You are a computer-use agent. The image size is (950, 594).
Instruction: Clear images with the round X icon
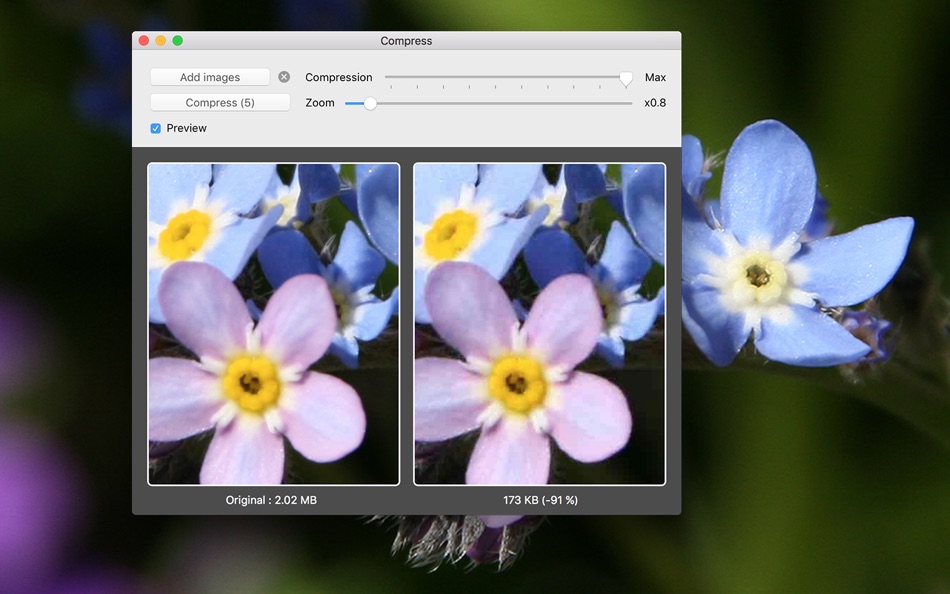[x=284, y=77]
